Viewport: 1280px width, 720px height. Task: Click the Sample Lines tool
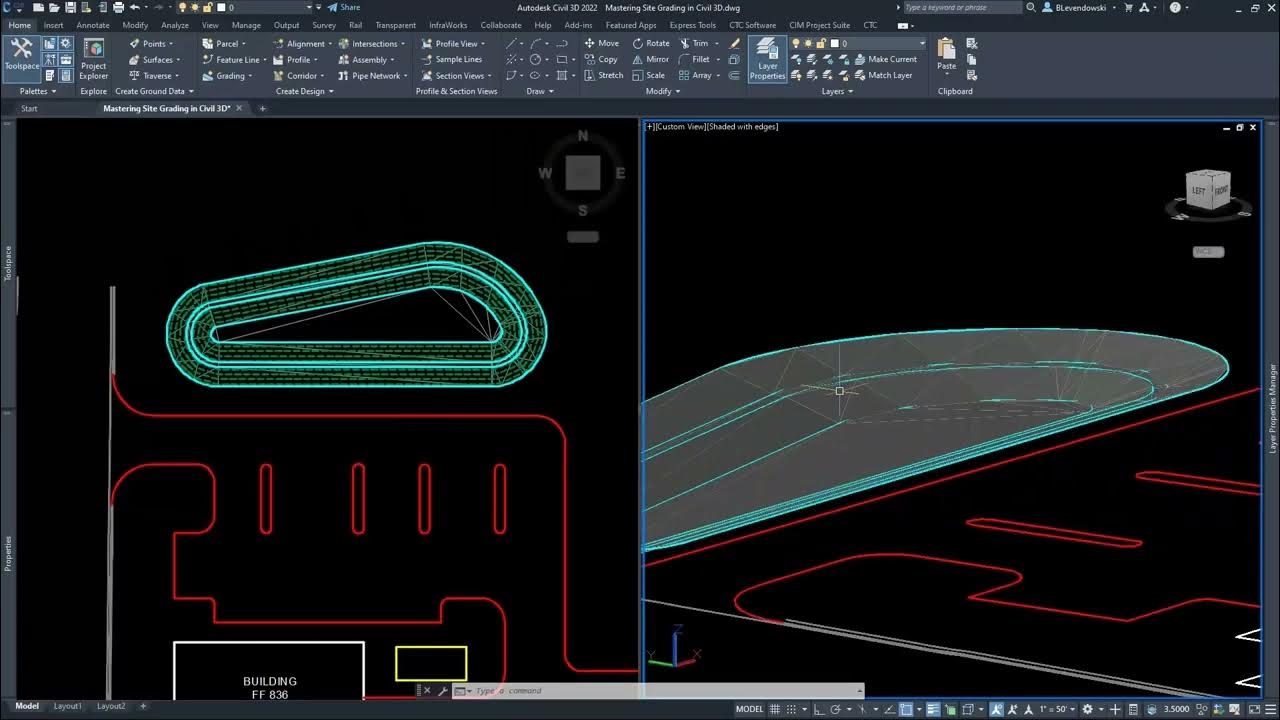coord(451,59)
